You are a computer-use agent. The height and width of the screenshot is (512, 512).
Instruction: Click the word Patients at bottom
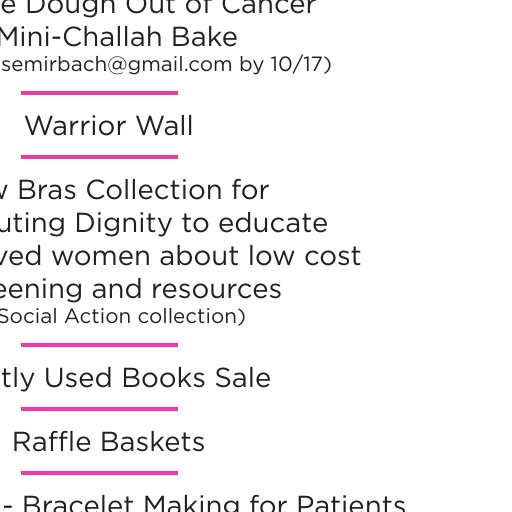[x=351, y=504]
